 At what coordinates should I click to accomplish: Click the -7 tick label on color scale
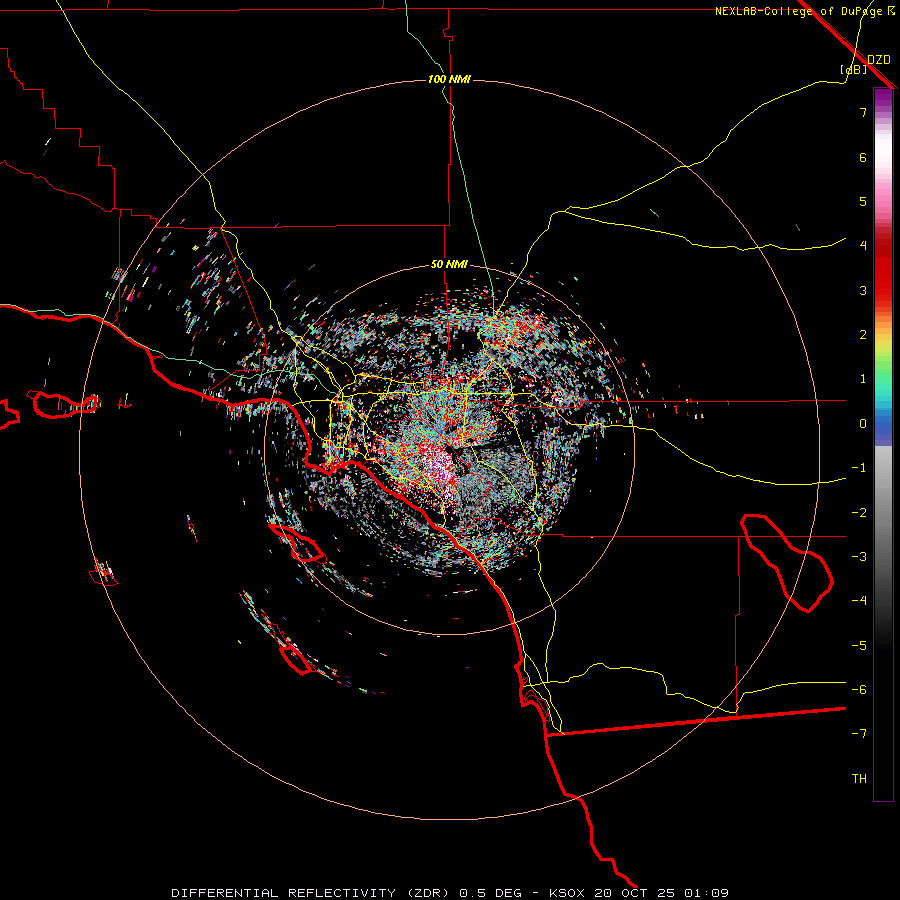[x=859, y=734]
